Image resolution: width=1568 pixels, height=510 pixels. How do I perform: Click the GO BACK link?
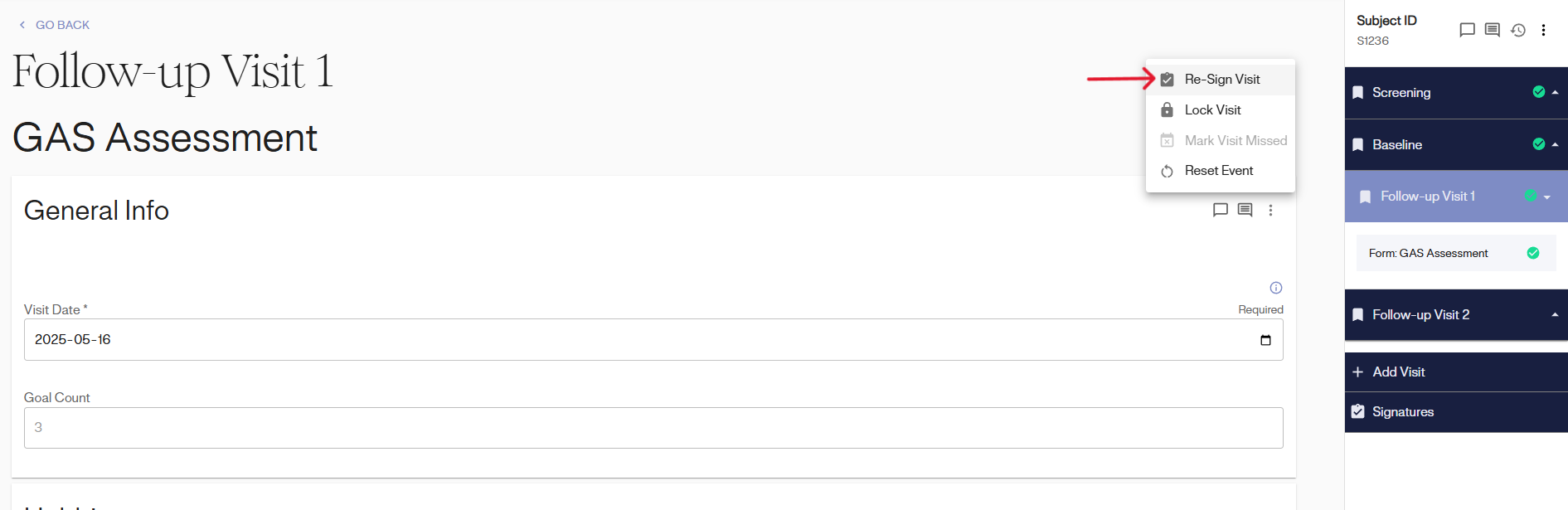coord(55,25)
